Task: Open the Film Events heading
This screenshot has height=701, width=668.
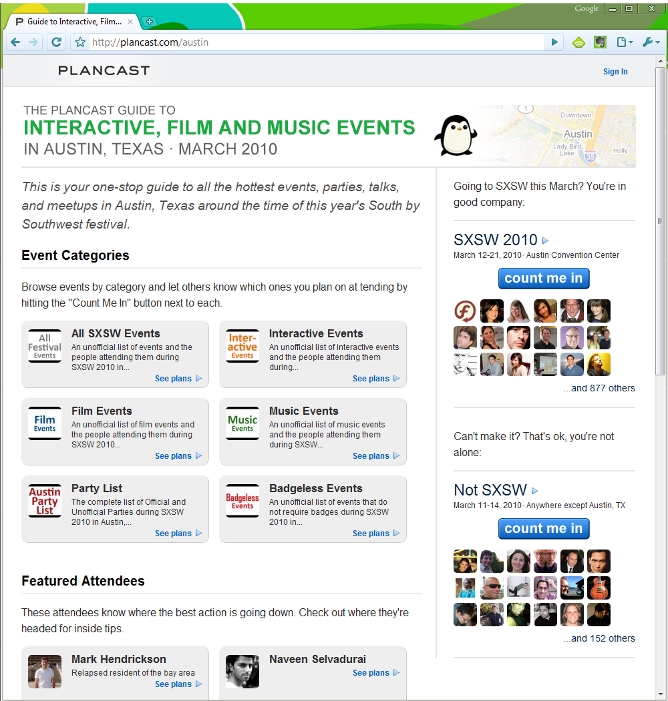Action: point(102,411)
